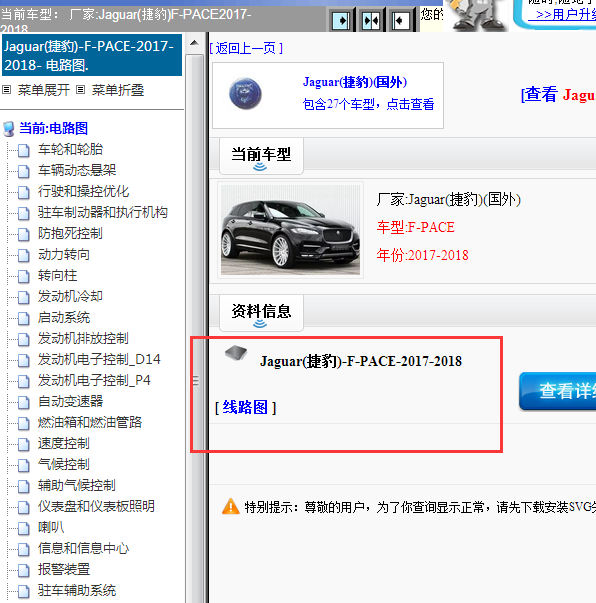Open 气候控制 entry
The width and height of the screenshot is (596, 603).
tap(64, 465)
